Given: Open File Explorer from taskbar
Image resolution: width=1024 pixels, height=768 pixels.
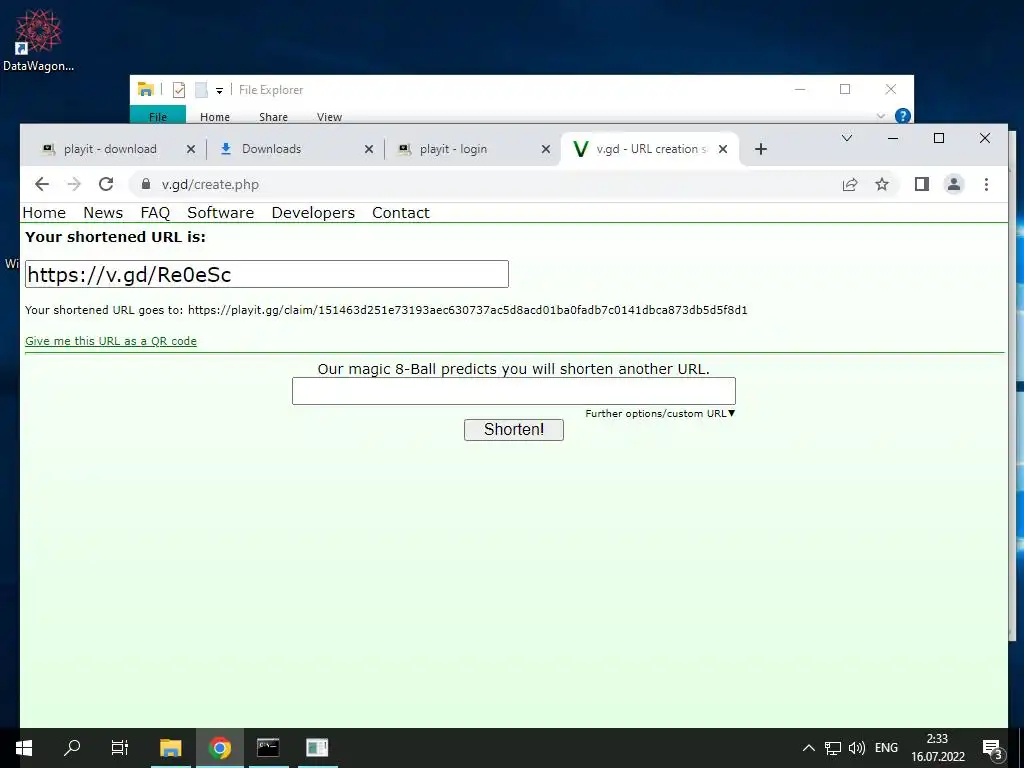Looking at the screenshot, I should point(170,748).
